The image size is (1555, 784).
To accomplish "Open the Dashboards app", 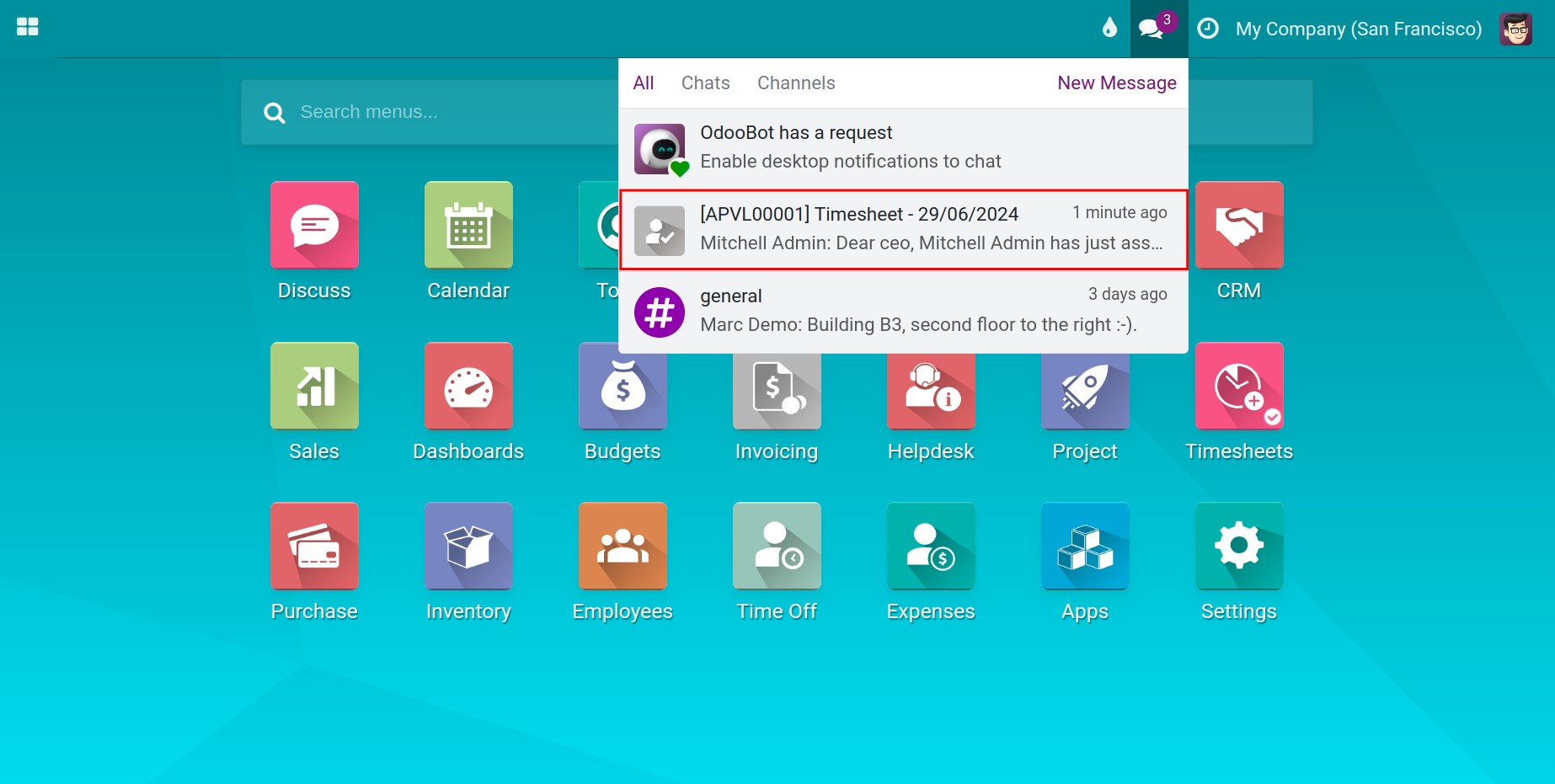I will (x=468, y=386).
